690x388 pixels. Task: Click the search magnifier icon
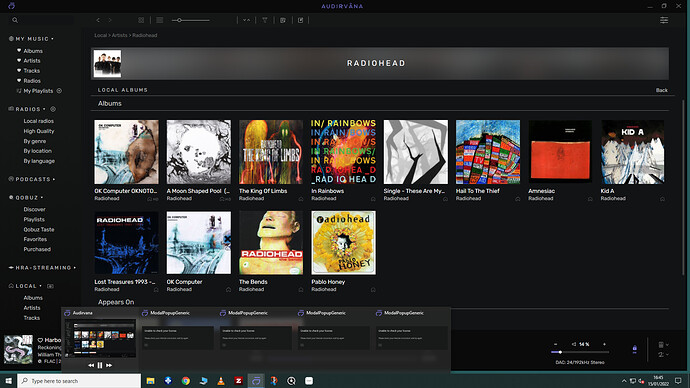[15, 20]
